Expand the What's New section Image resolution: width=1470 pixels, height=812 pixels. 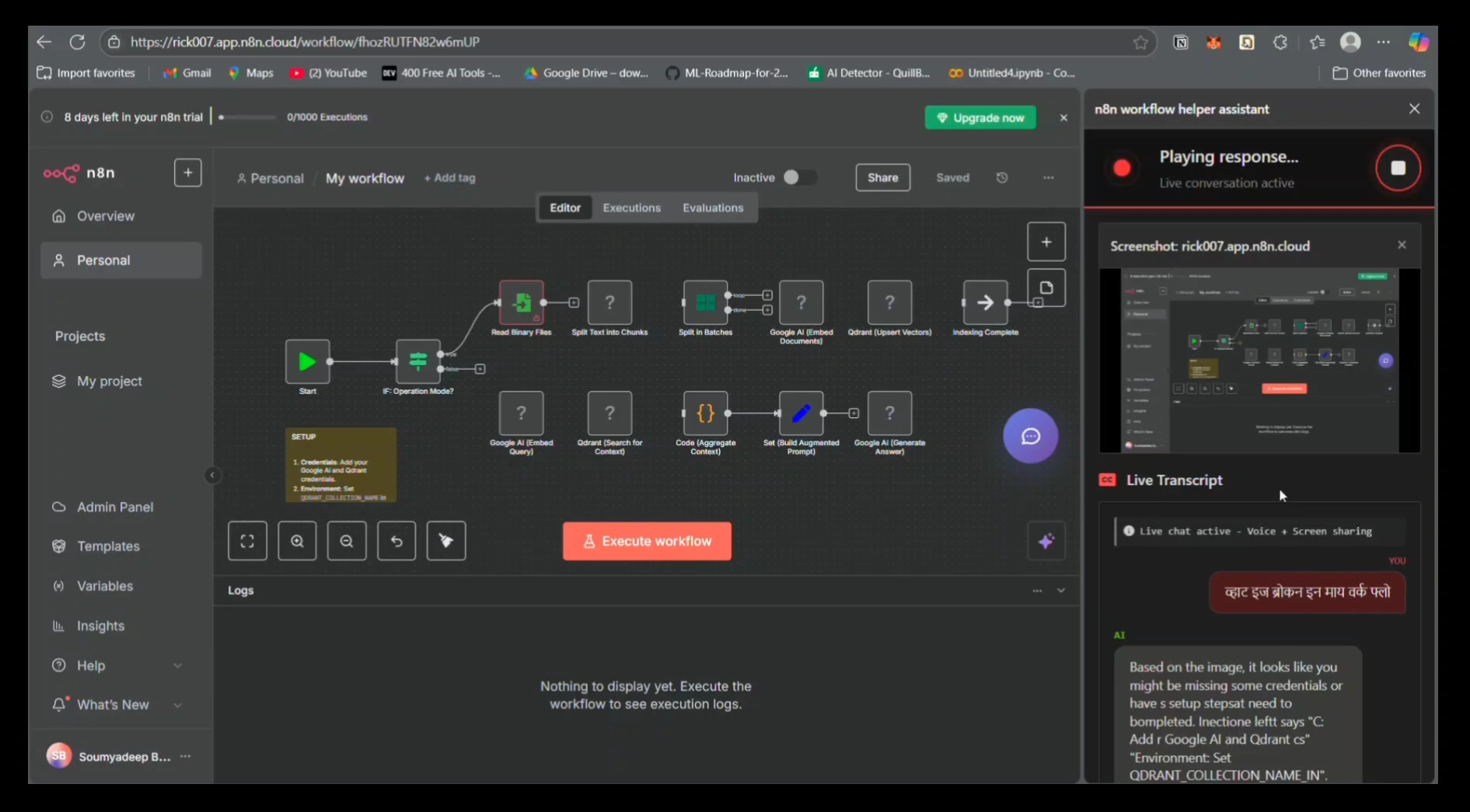[x=177, y=705]
